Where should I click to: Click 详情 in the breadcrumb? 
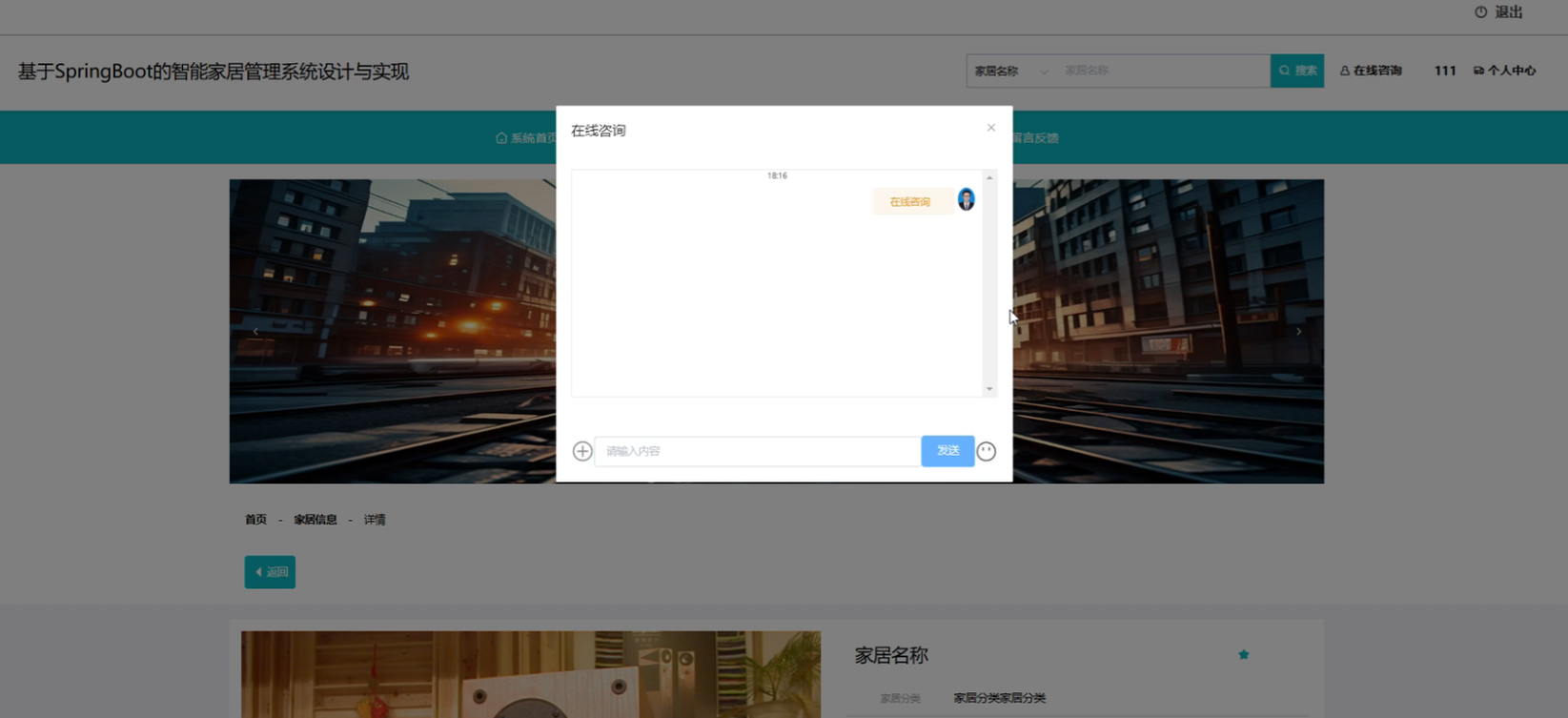coord(375,520)
